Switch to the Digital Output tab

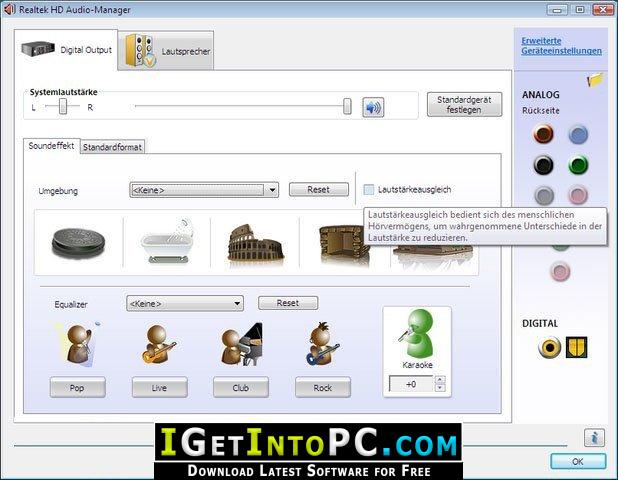[x=66, y=50]
